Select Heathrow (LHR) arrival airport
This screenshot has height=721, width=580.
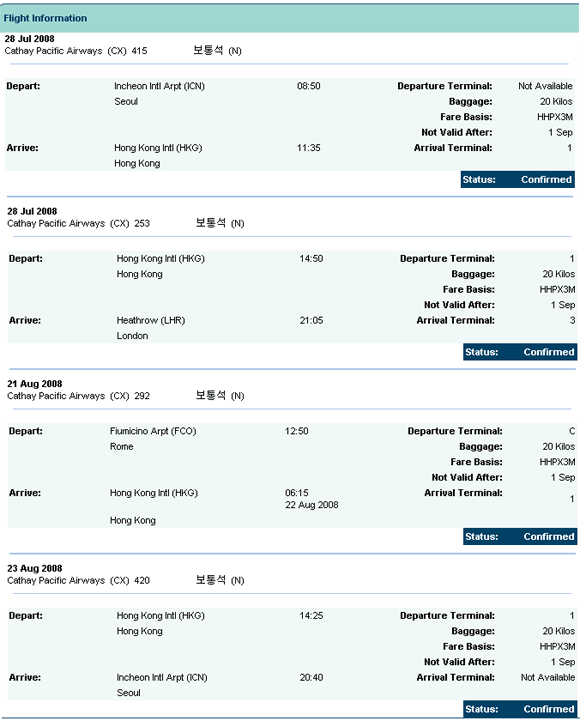pyautogui.click(x=151, y=320)
